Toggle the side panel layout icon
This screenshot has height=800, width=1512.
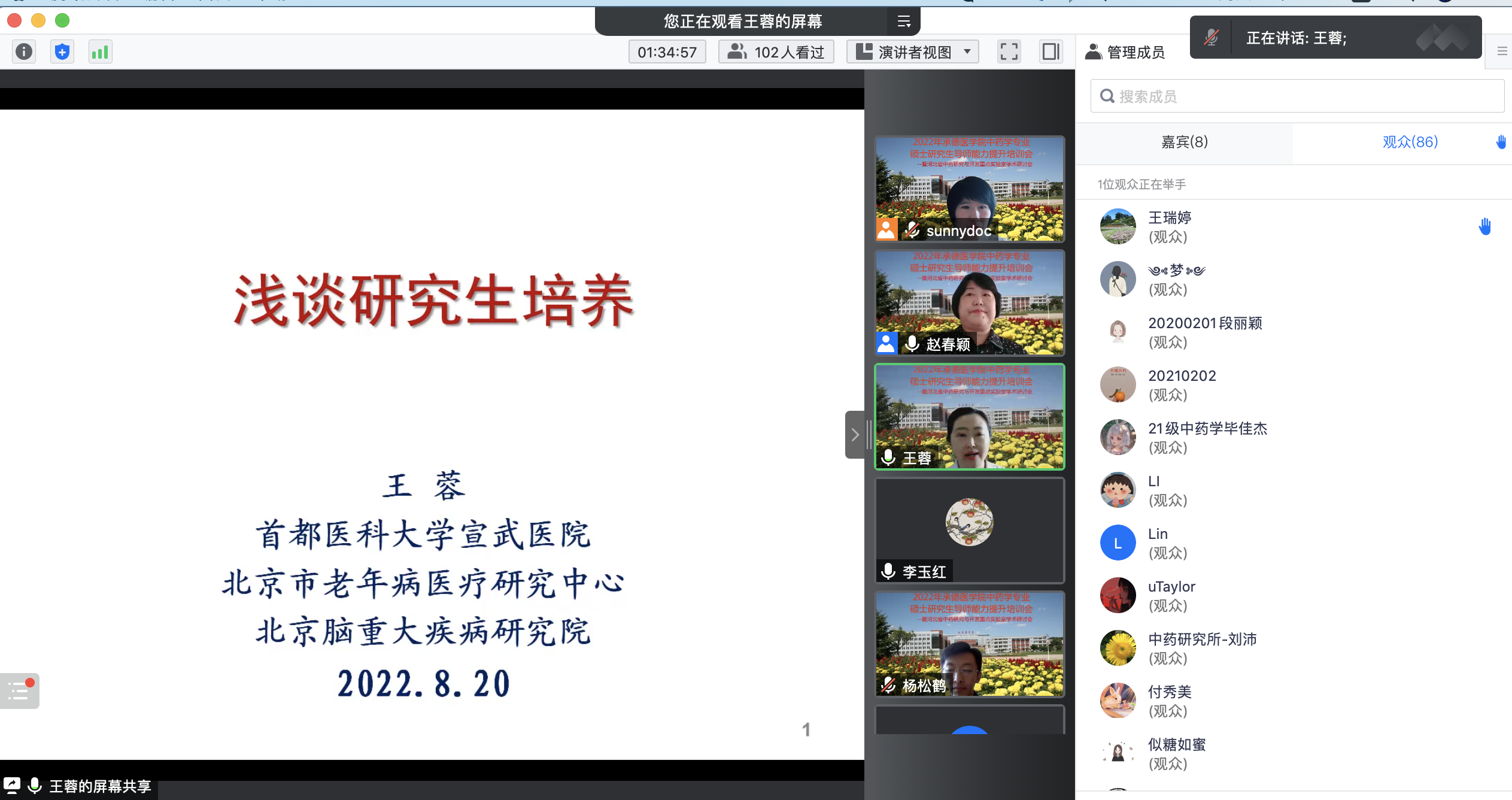coord(1051,52)
